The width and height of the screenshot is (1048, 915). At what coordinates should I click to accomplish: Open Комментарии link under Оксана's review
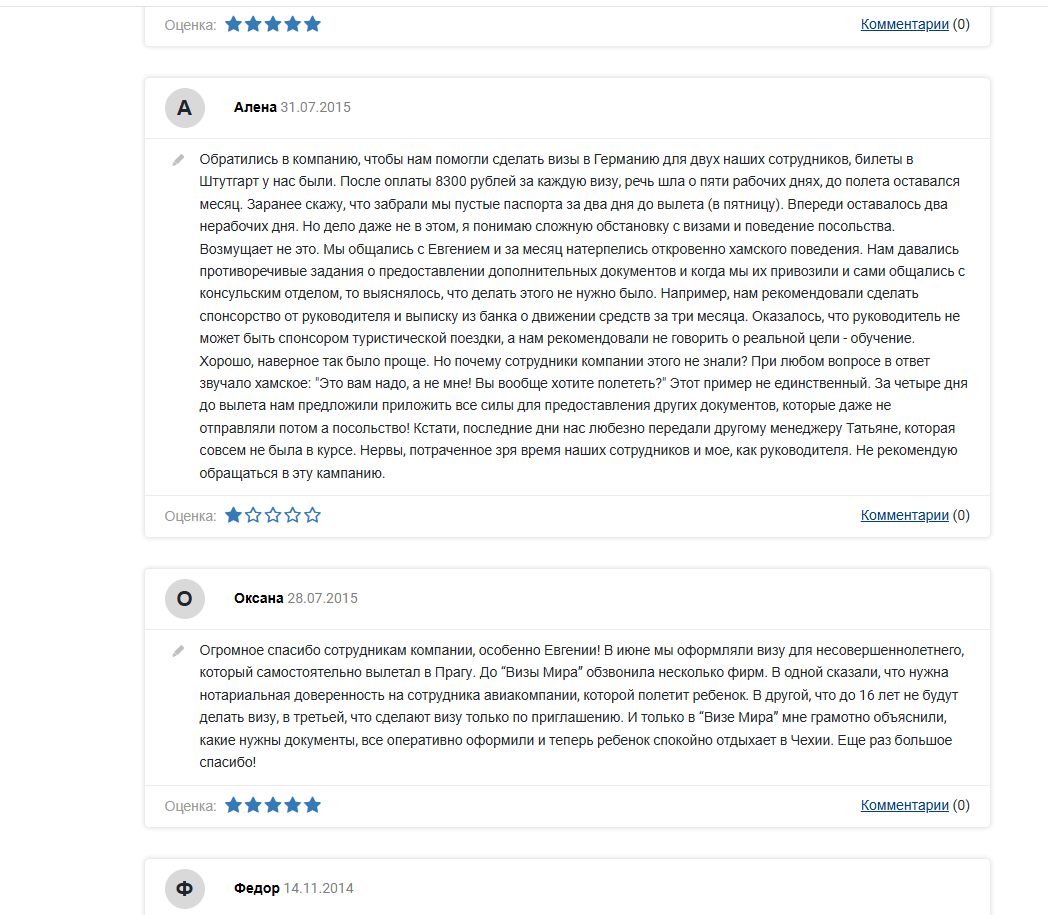(x=904, y=805)
